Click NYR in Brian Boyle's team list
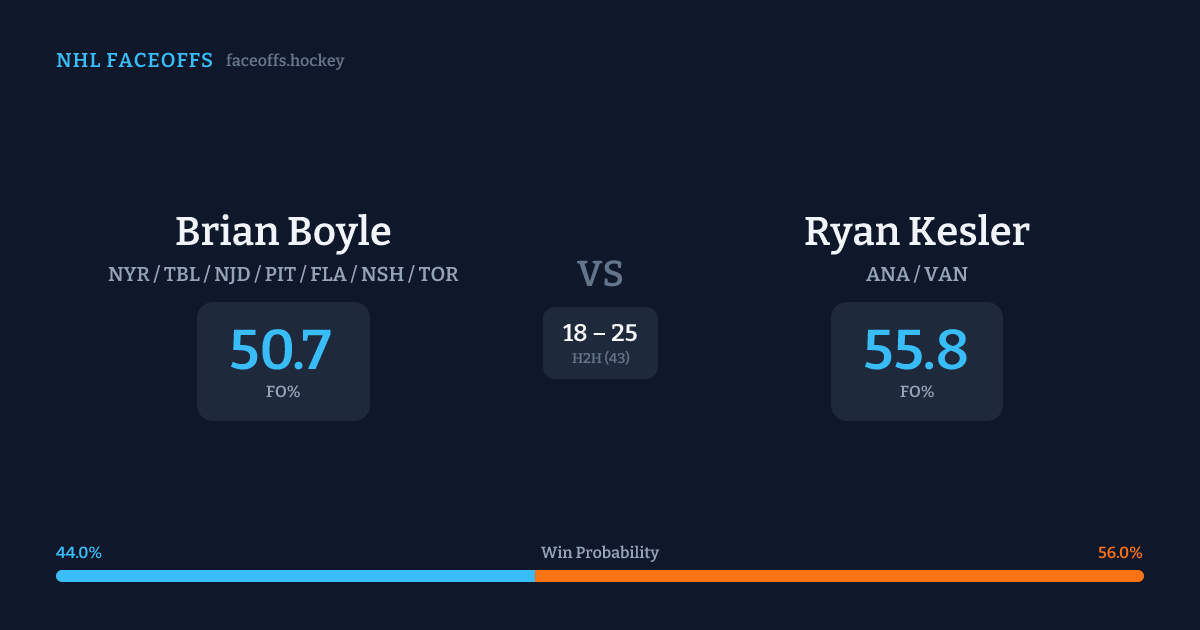1200x630 pixels. coord(127,274)
